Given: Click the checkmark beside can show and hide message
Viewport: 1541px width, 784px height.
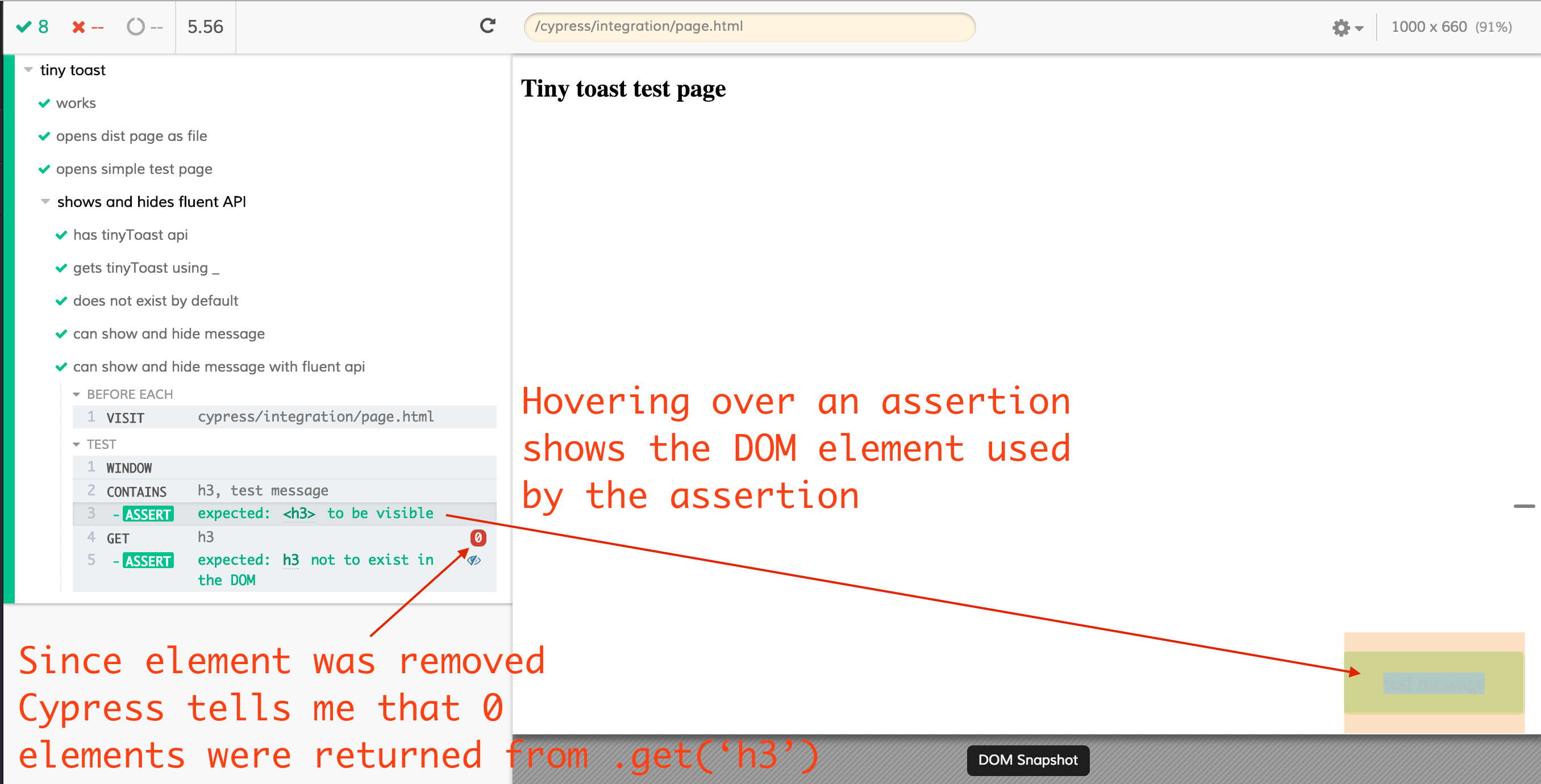Looking at the screenshot, I should (61, 333).
